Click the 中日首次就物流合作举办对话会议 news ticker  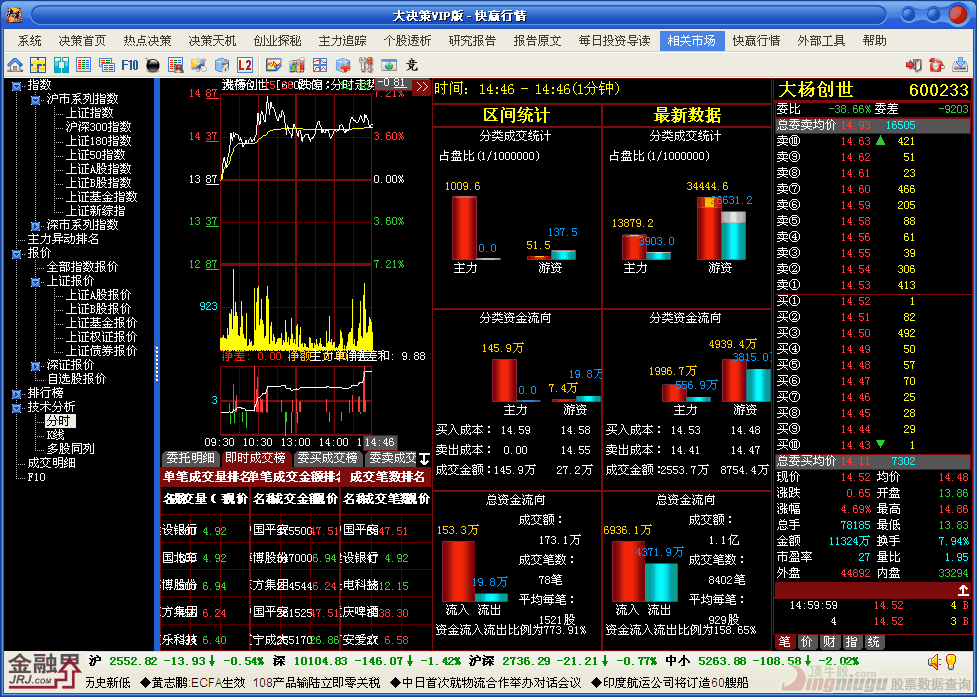485,683
